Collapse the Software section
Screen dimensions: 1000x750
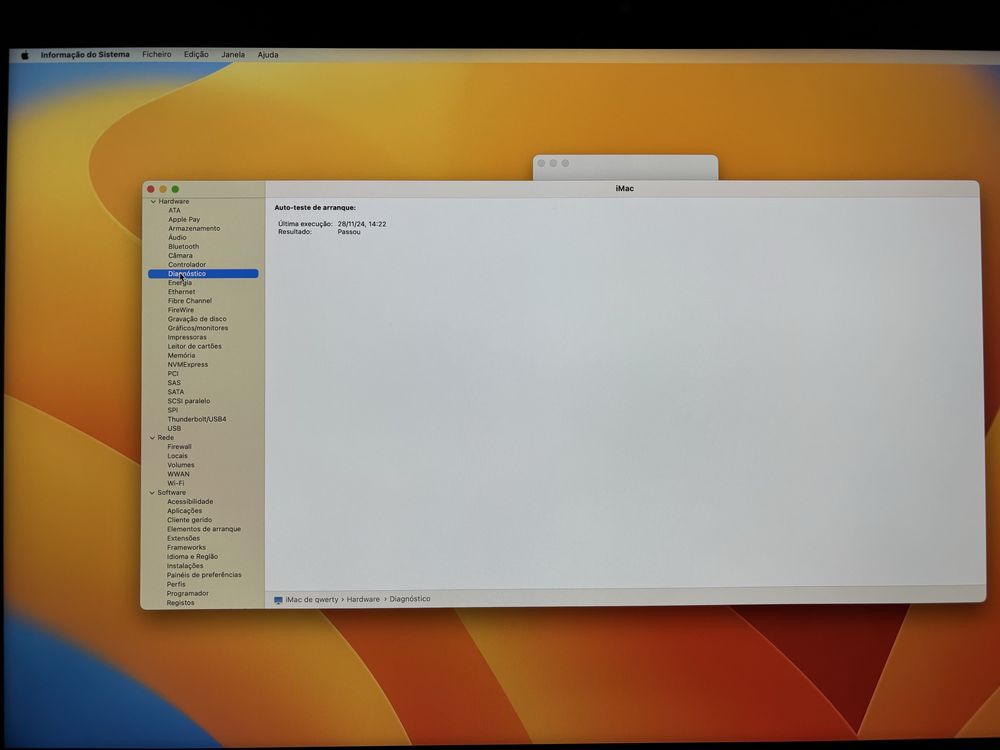pyautogui.click(x=152, y=493)
